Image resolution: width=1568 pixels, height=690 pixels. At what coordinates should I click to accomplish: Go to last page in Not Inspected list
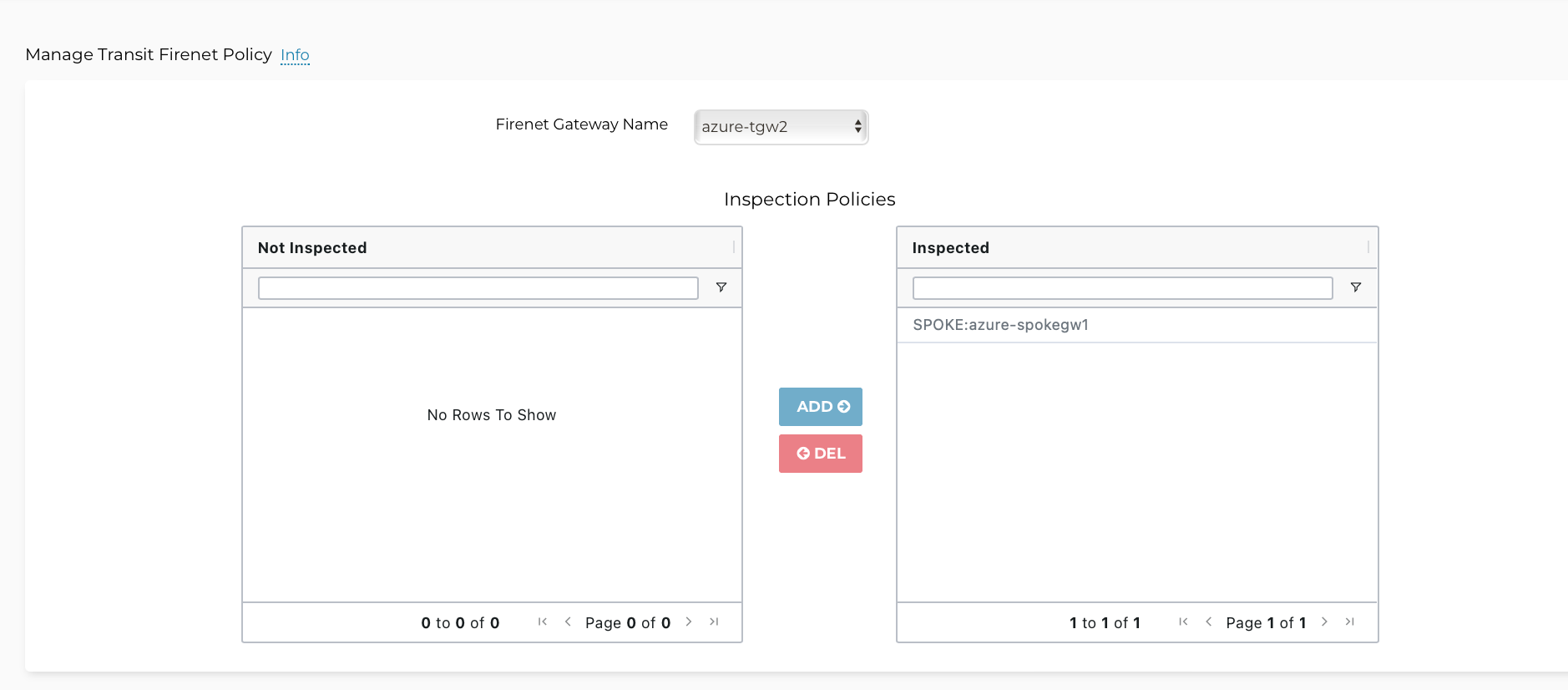point(714,622)
